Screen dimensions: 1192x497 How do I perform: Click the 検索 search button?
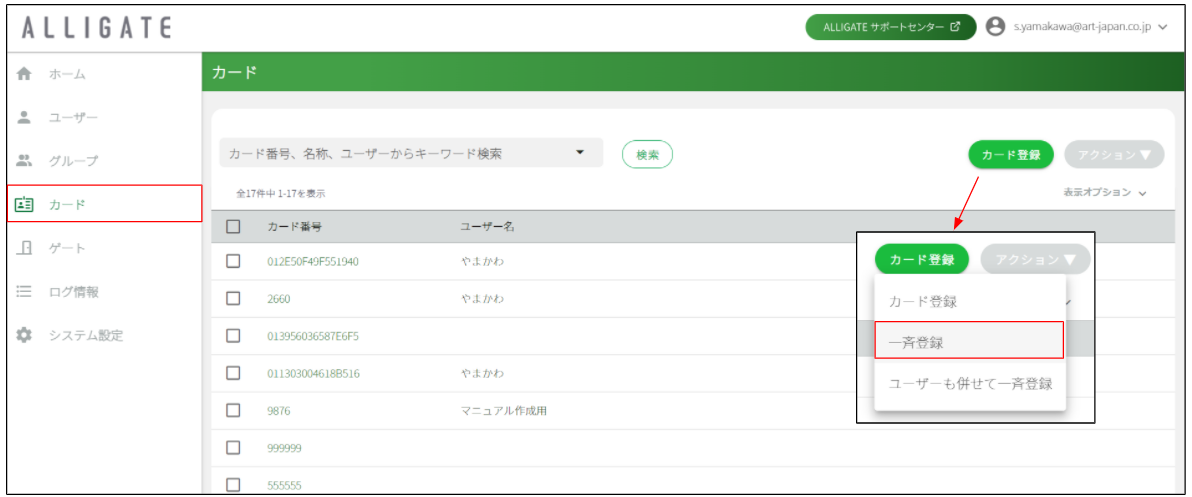[647, 154]
